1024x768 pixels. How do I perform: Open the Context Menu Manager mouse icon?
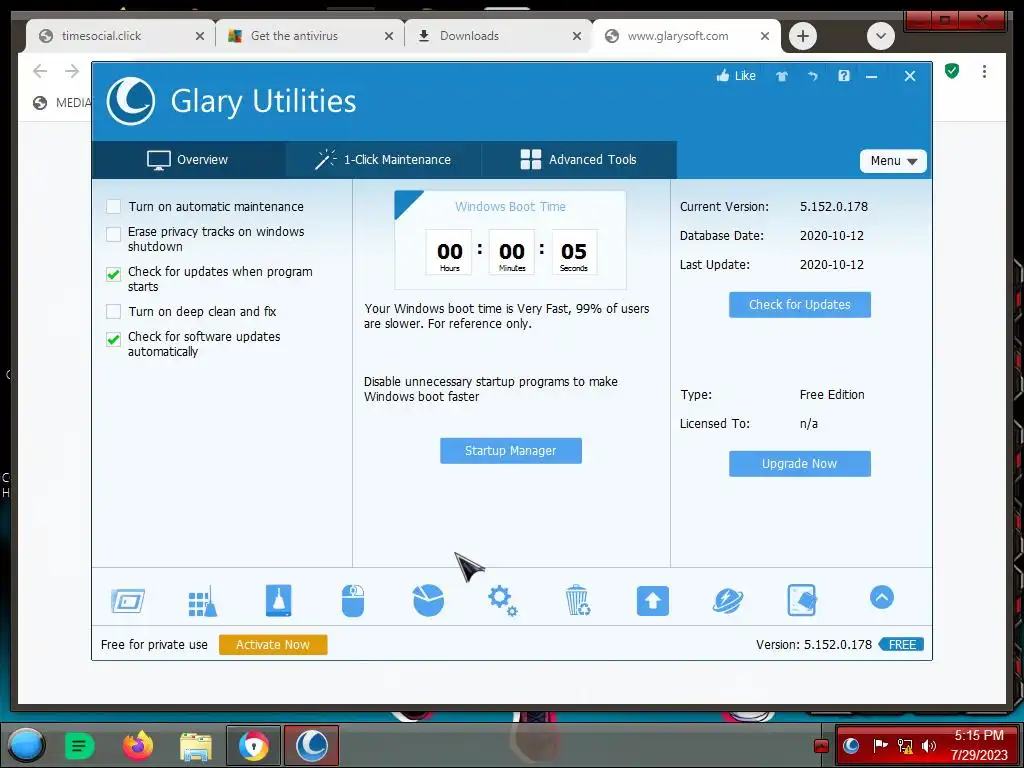point(353,600)
